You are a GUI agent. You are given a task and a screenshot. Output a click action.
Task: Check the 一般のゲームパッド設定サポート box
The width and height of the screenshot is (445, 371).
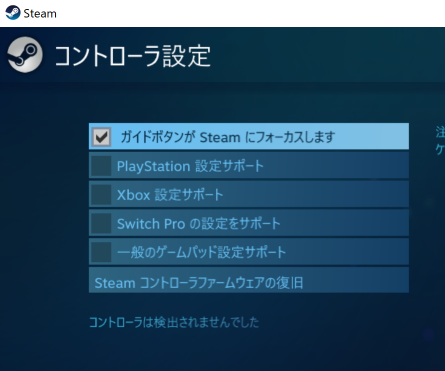coord(101,252)
